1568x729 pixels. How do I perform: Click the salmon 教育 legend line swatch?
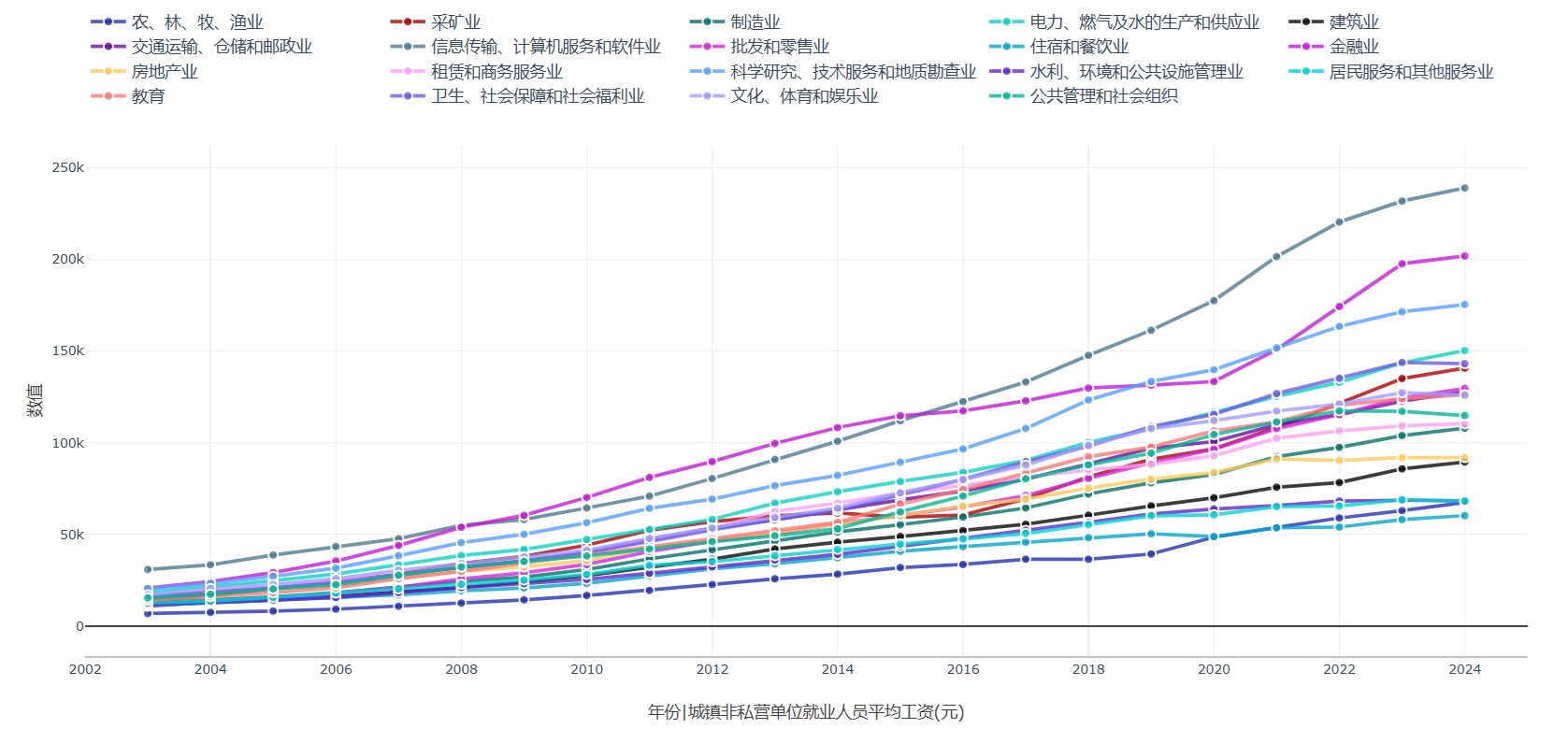pos(108,95)
